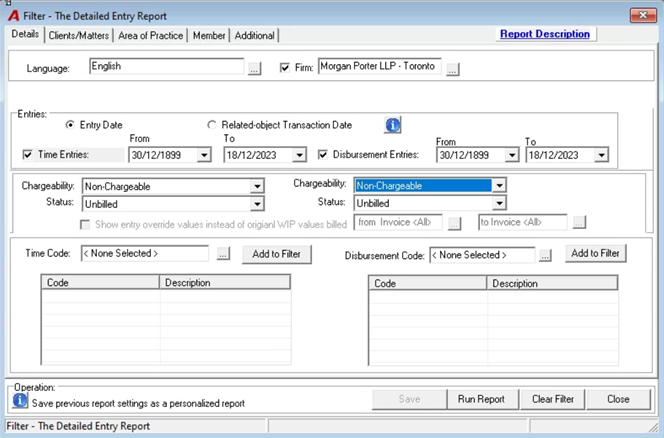
Task: Switch to the Details tab
Action: tap(25, 34)
